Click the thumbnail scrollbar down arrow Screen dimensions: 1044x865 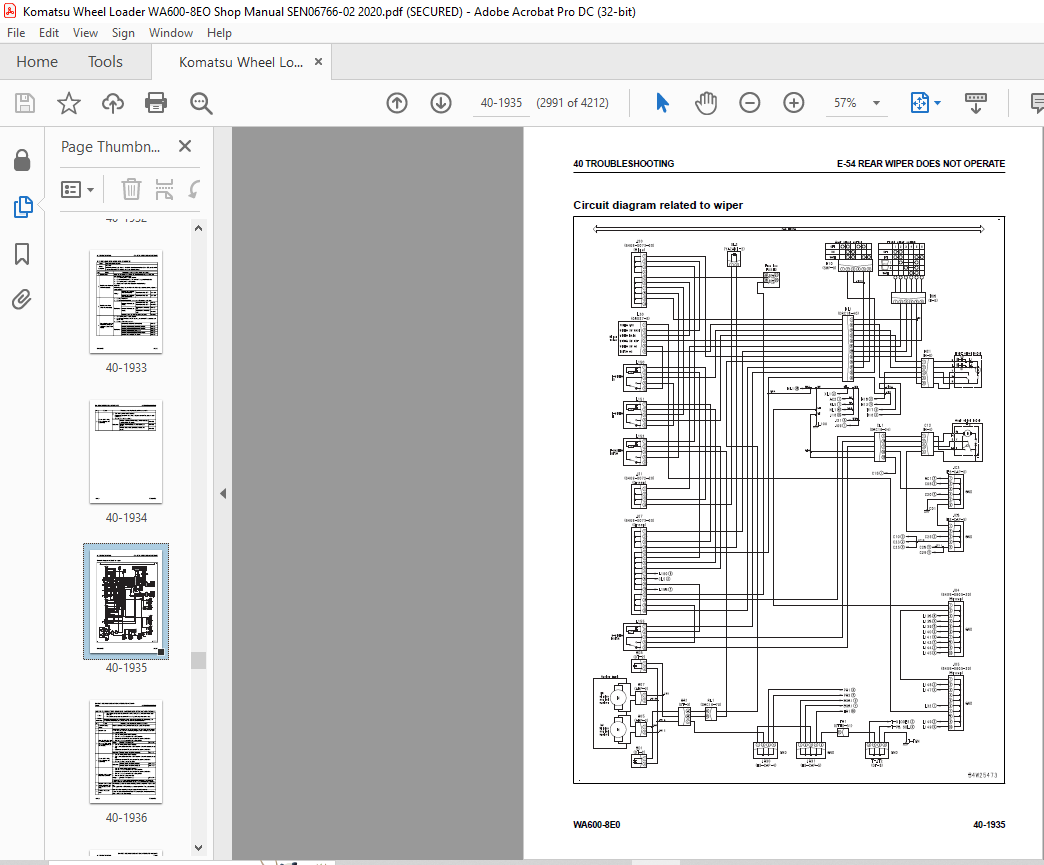pos(198,848)
